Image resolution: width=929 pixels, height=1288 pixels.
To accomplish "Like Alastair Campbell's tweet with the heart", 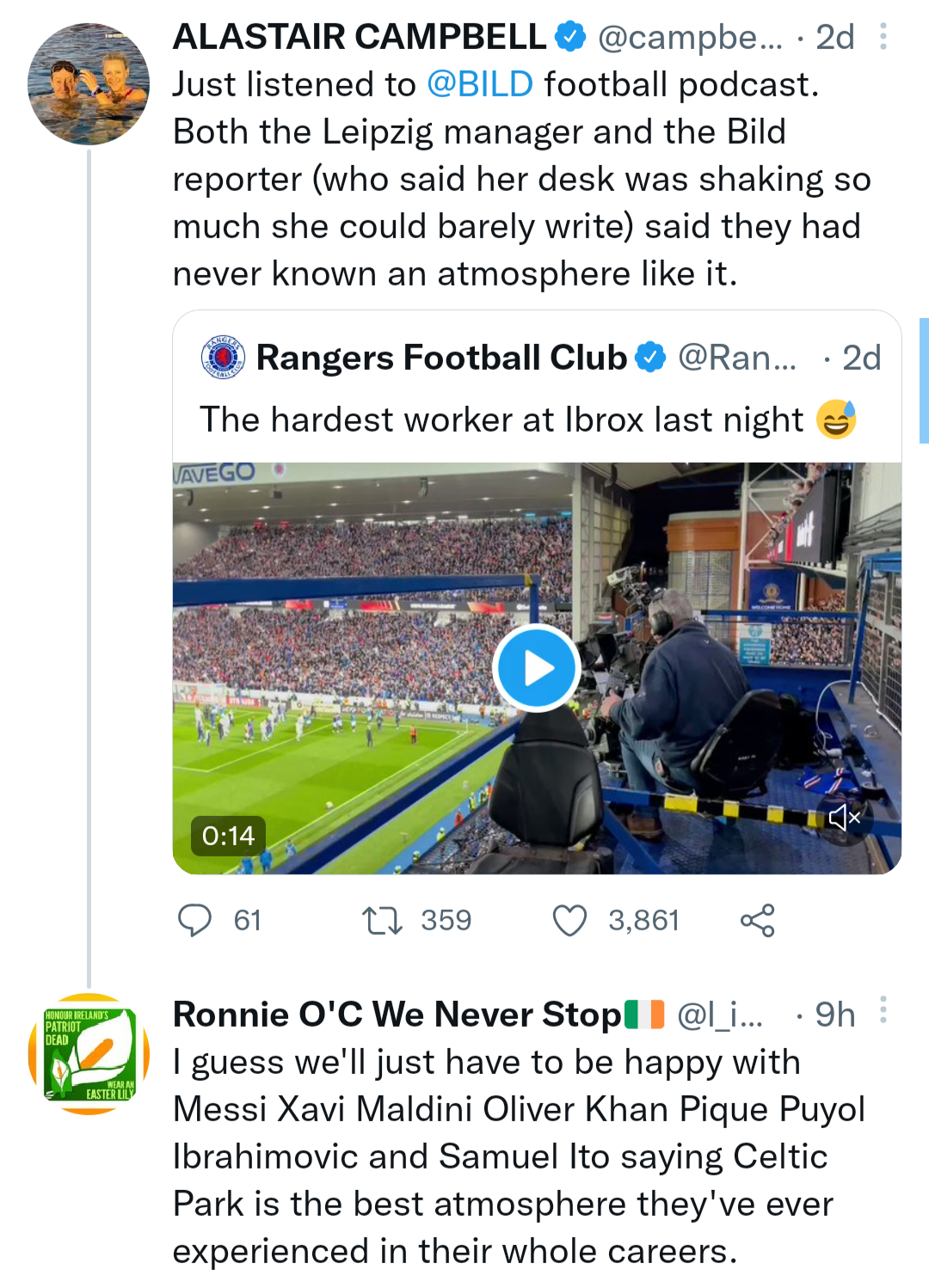I will pos(569,920).
